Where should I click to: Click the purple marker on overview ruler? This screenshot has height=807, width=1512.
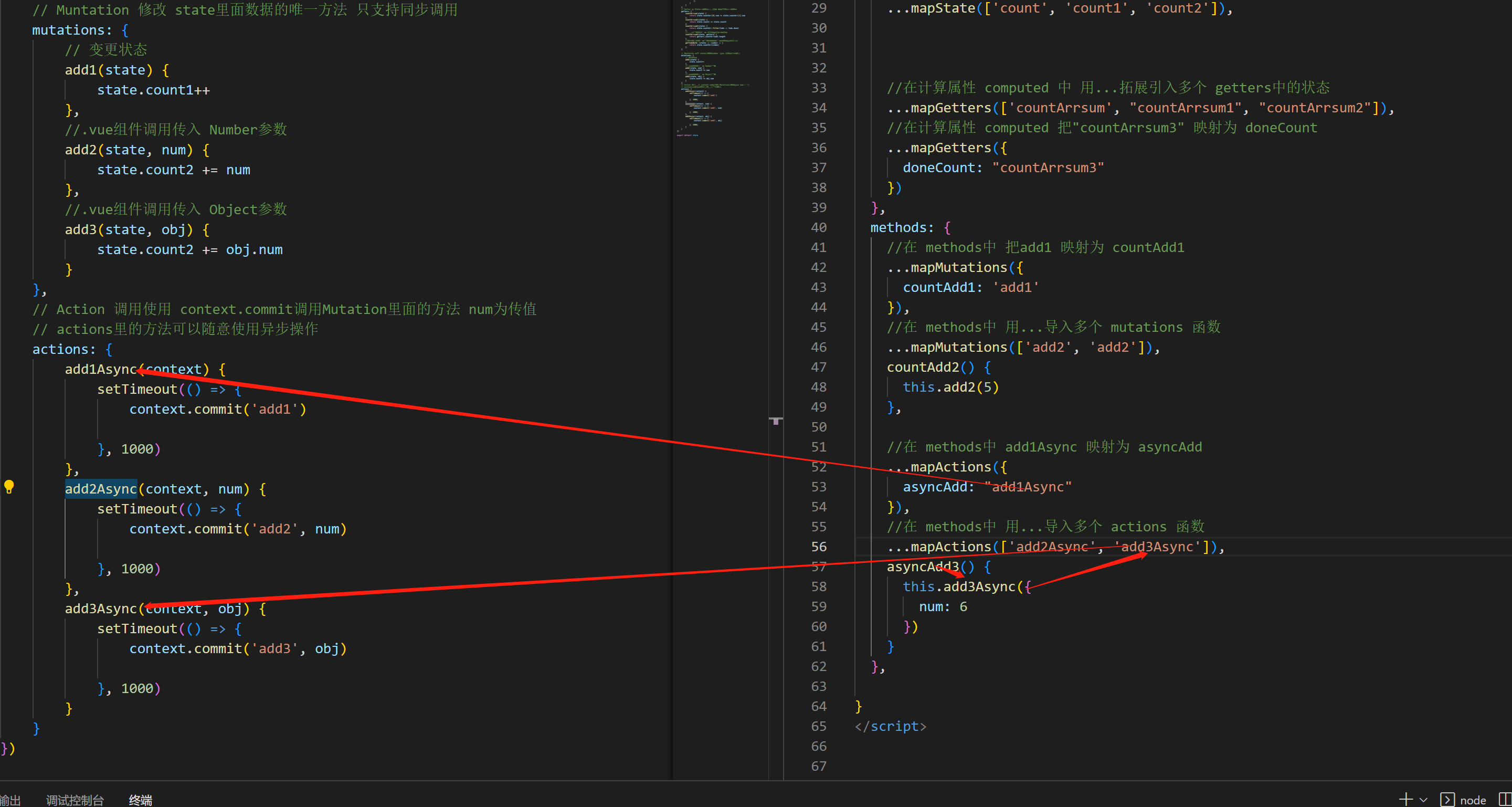click(775, 421)
